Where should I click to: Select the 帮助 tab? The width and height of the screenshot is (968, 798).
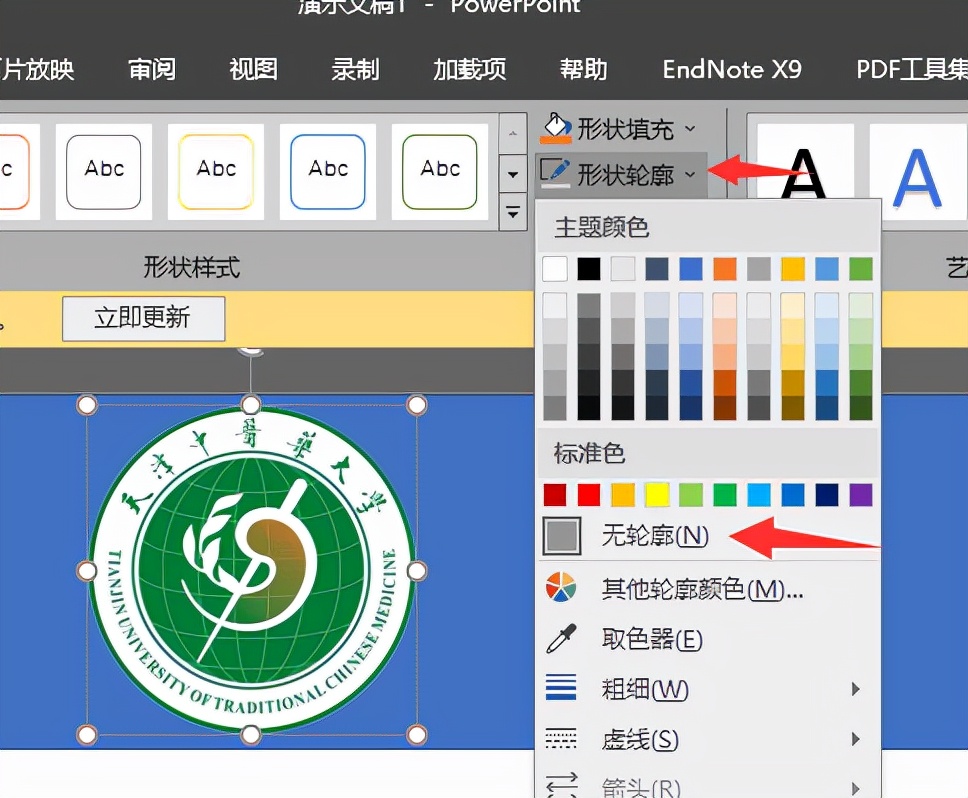[583, 70]
